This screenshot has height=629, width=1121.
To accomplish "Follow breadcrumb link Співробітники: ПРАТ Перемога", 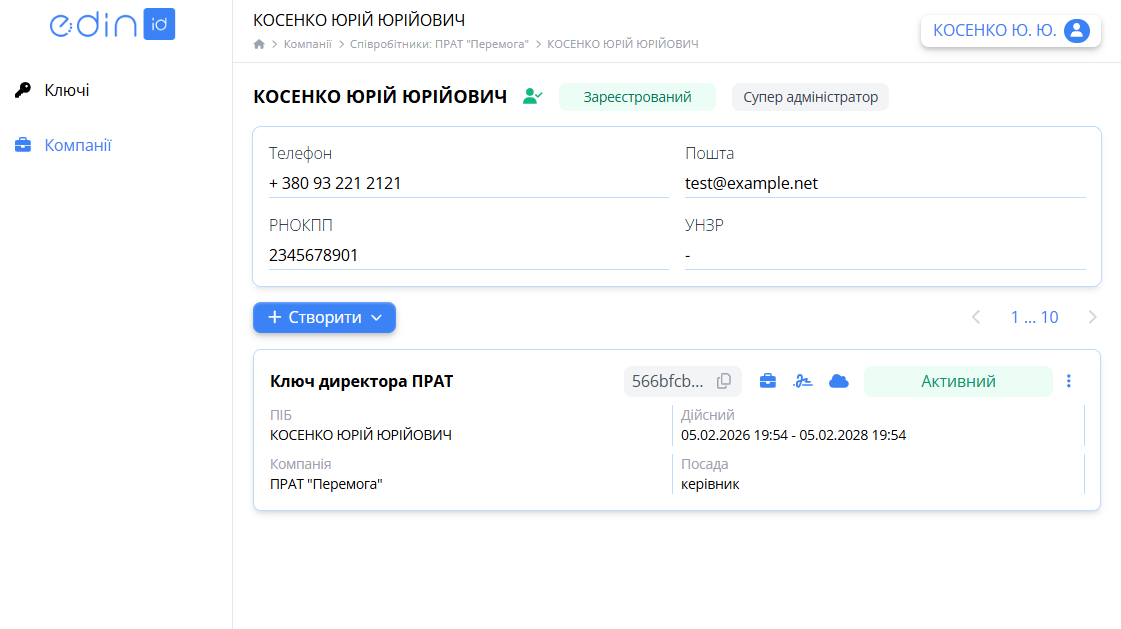I will (x=440, y=43).
